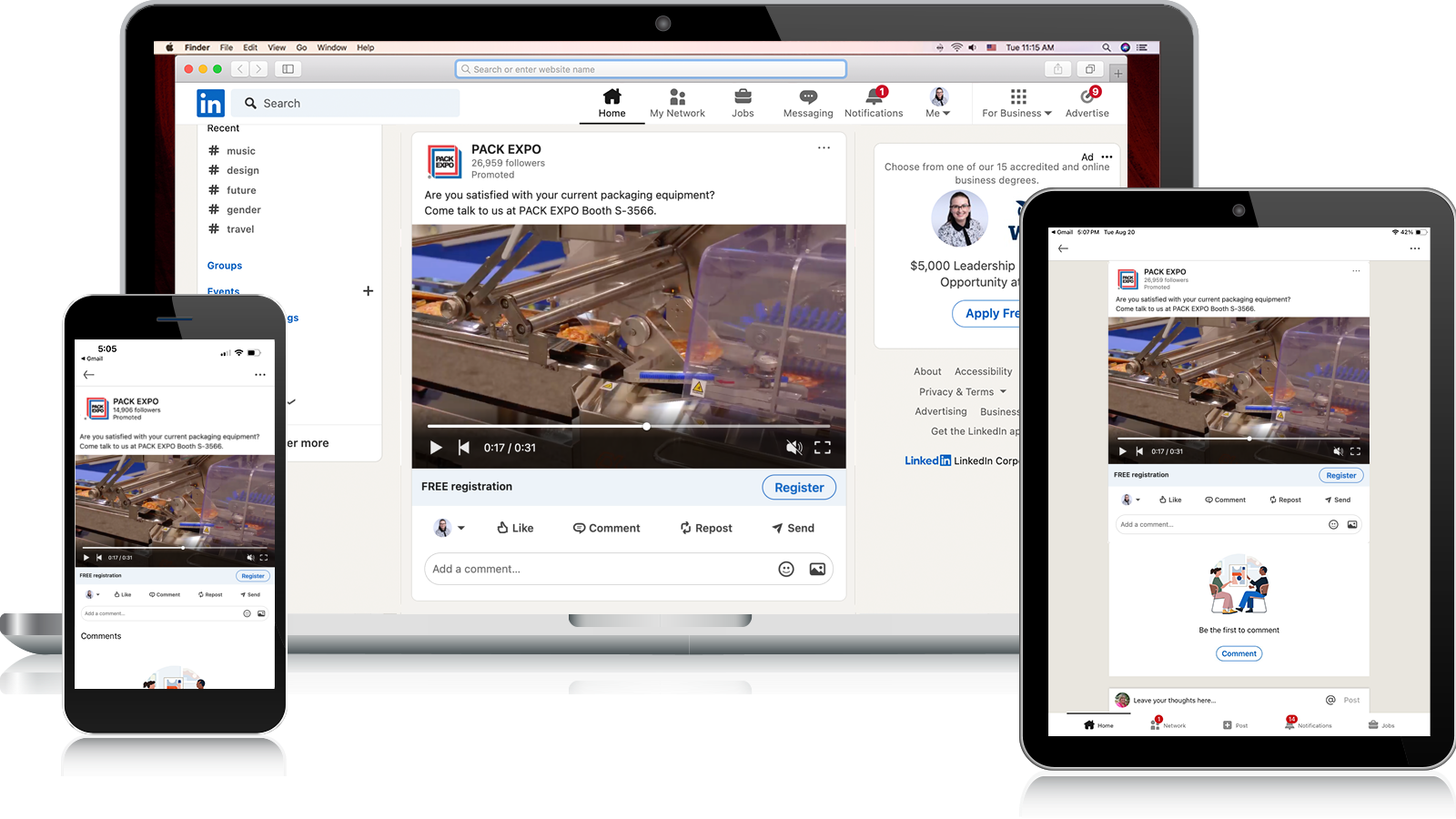Go back using arrow on tablet
This screenshot has width=1456, height=819.
point(1063,248)
